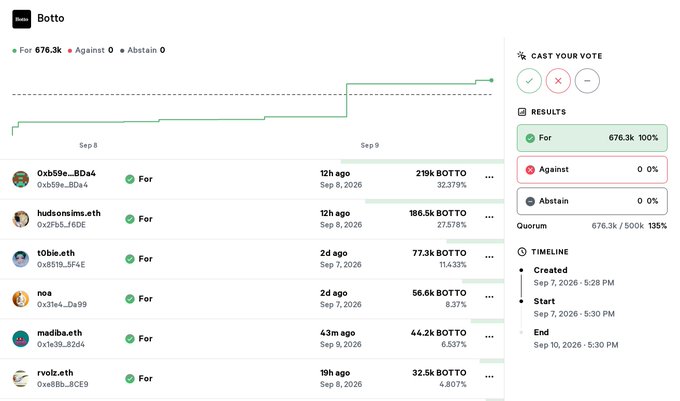Click the Results chart icon

click(522, 112)
